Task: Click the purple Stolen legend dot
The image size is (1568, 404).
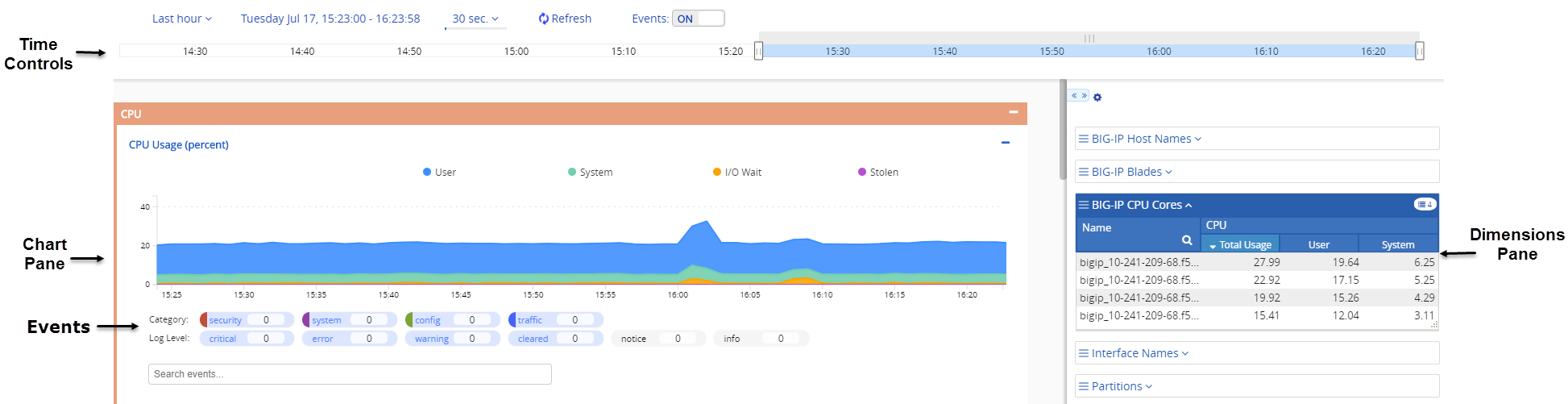Action: pos(862,172)
